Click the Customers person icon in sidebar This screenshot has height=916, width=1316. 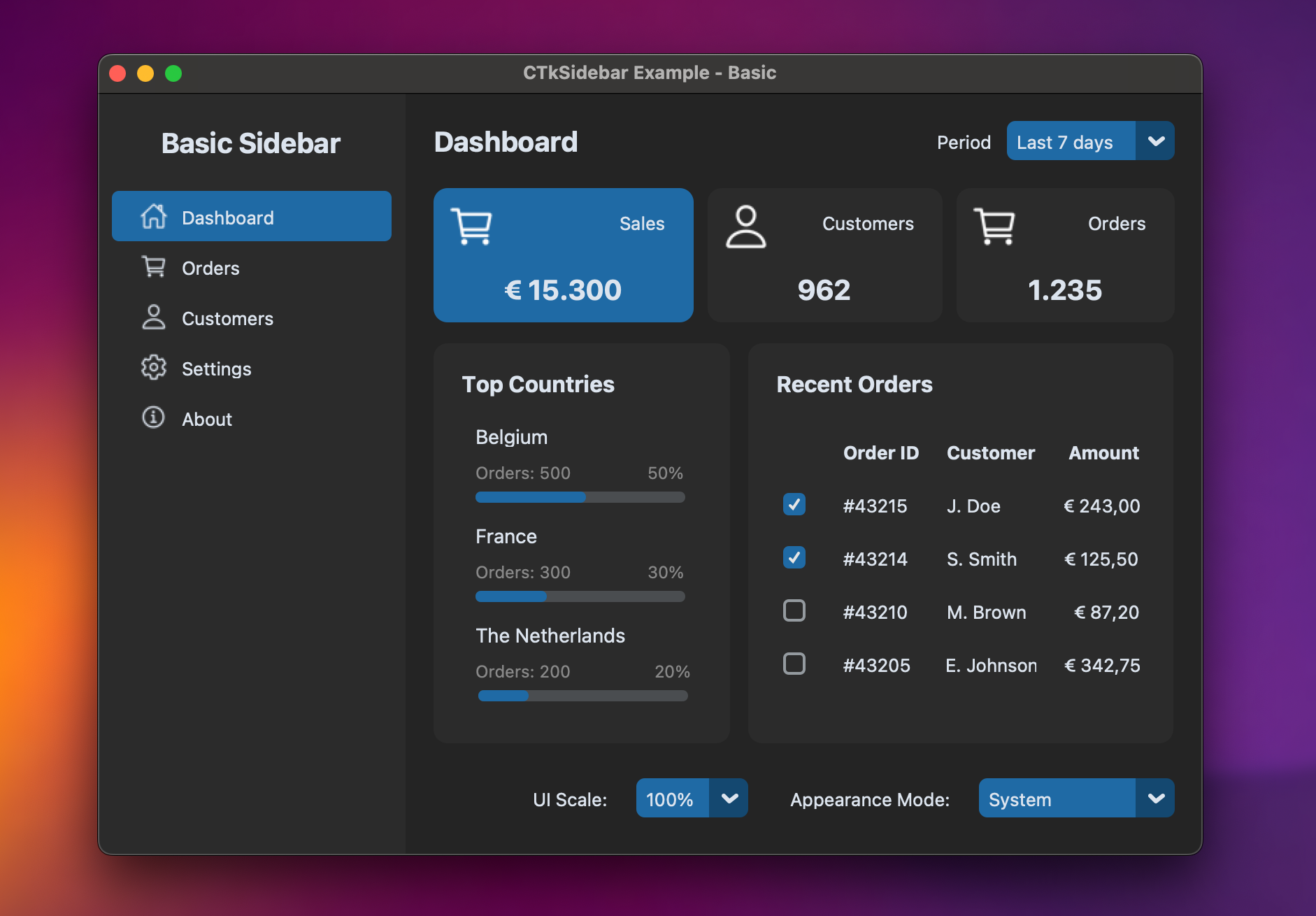154,317
